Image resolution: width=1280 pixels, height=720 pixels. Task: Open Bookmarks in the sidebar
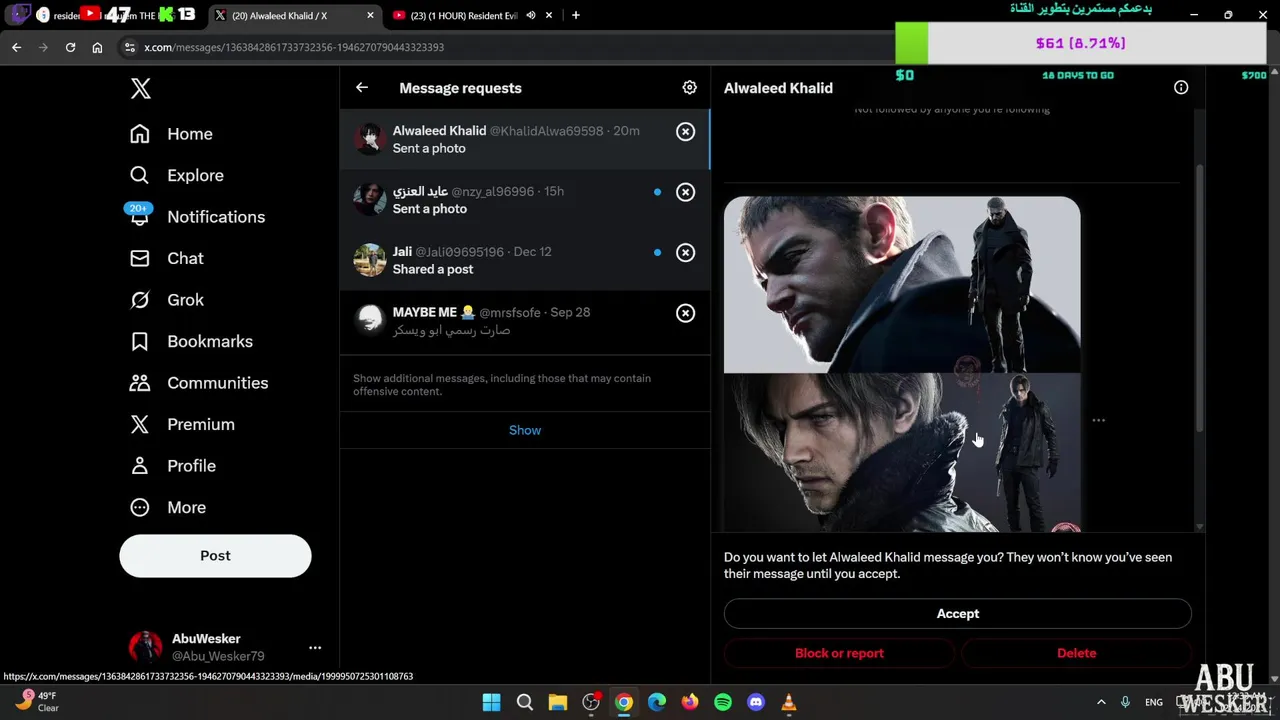[x=191, y=341]
